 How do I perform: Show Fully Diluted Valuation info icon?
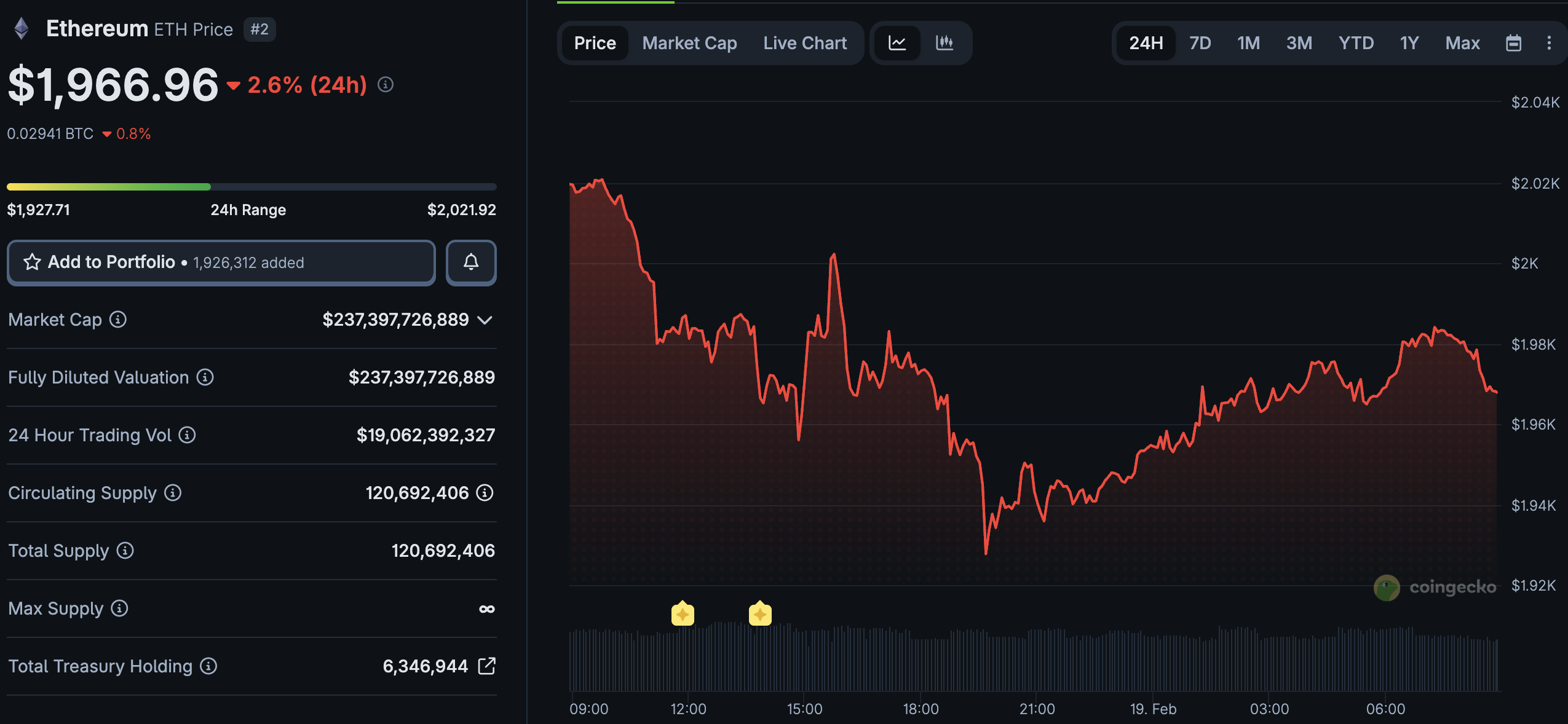pyautogui.click(x=205, y=377)
